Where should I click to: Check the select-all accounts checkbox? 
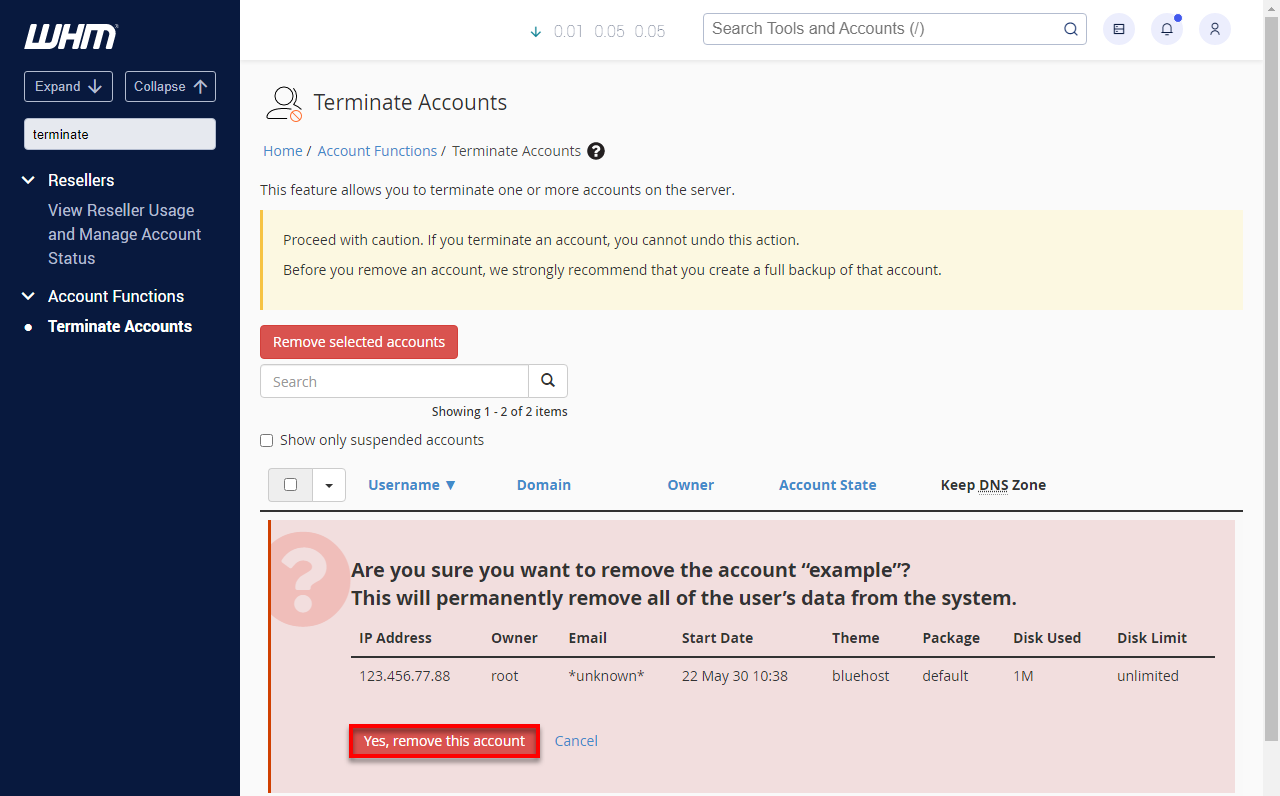click(x=291, y=485)
